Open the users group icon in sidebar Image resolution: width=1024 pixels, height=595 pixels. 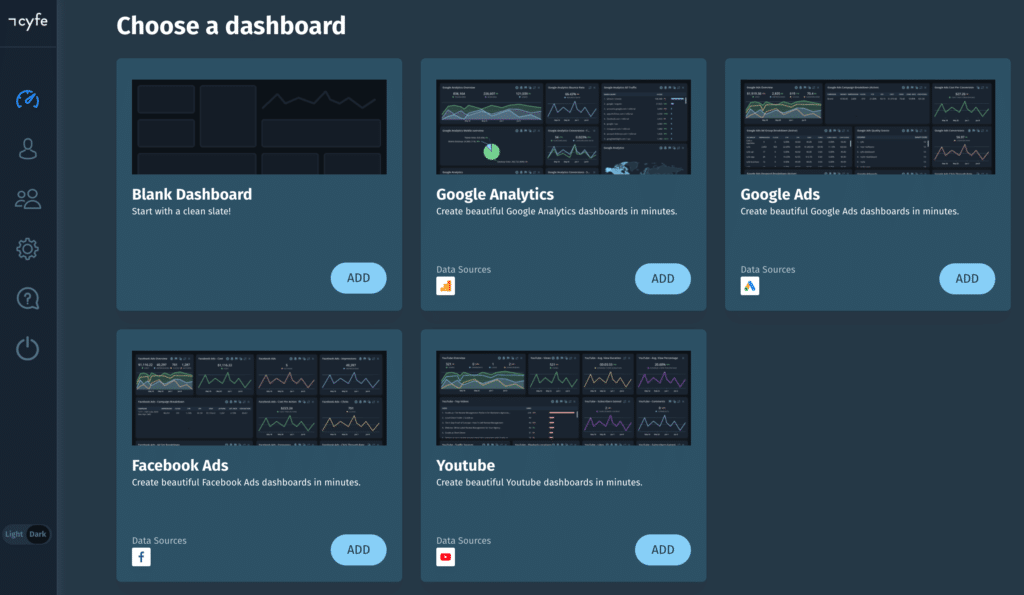[27, 199]
